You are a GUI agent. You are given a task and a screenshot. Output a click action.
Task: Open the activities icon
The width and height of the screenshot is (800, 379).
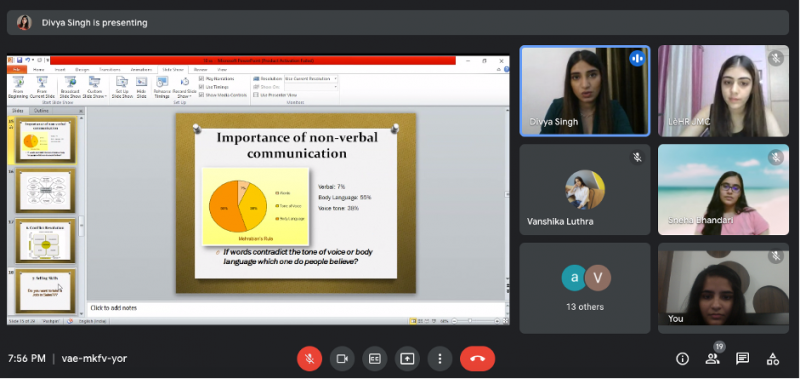point(773,359)
